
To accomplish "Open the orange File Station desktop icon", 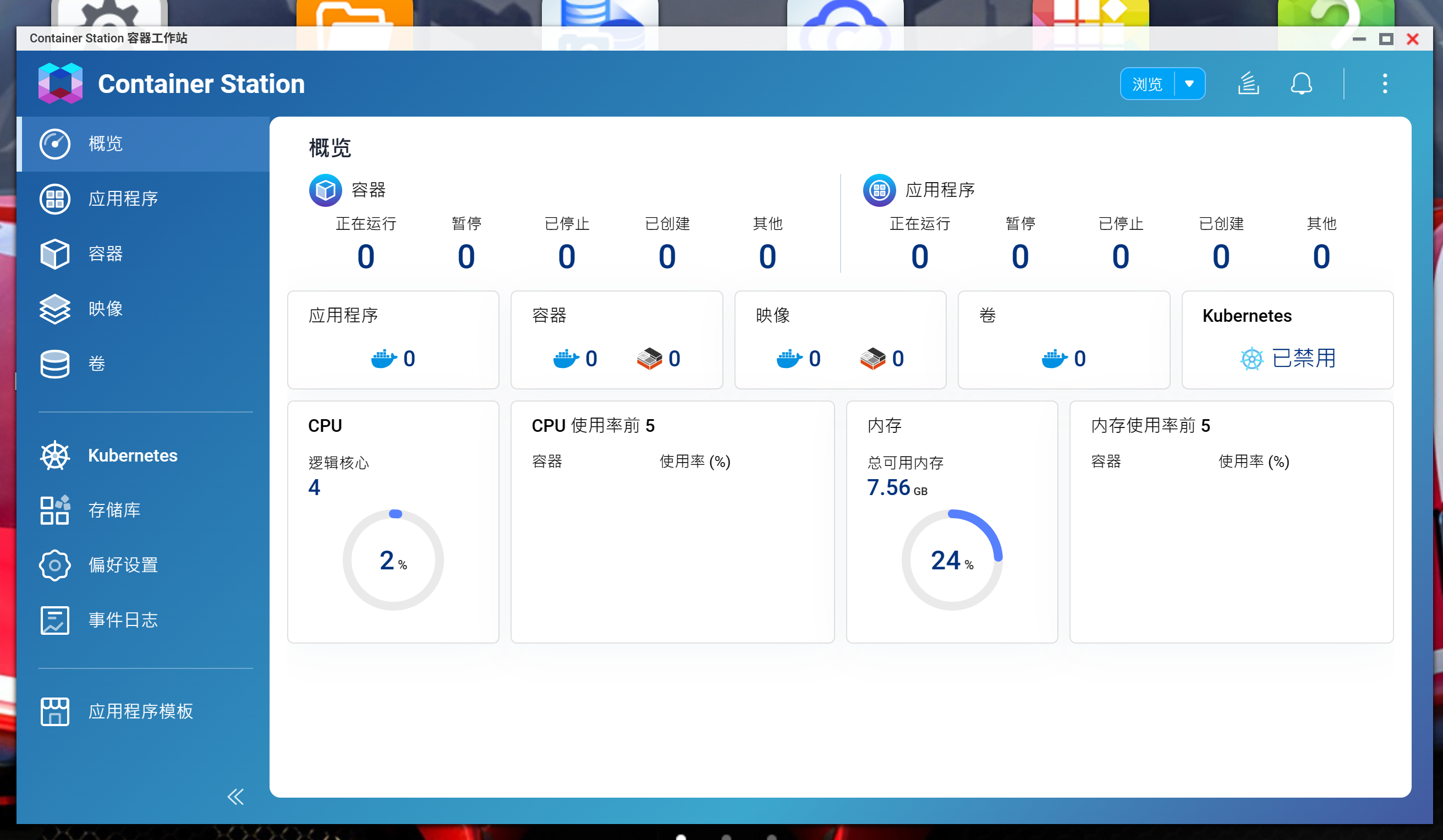I will (354, 13).
